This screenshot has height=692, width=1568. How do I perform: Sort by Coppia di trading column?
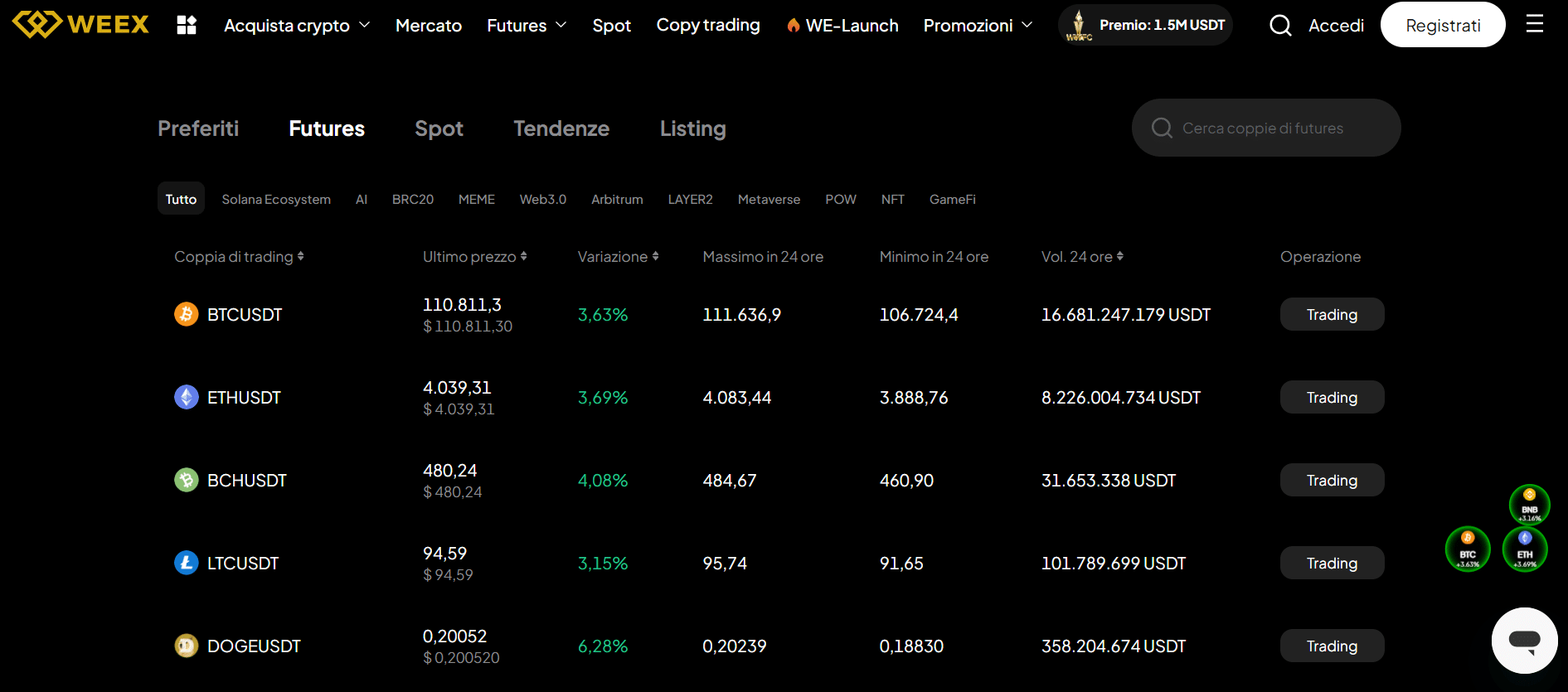coord(239,257)
